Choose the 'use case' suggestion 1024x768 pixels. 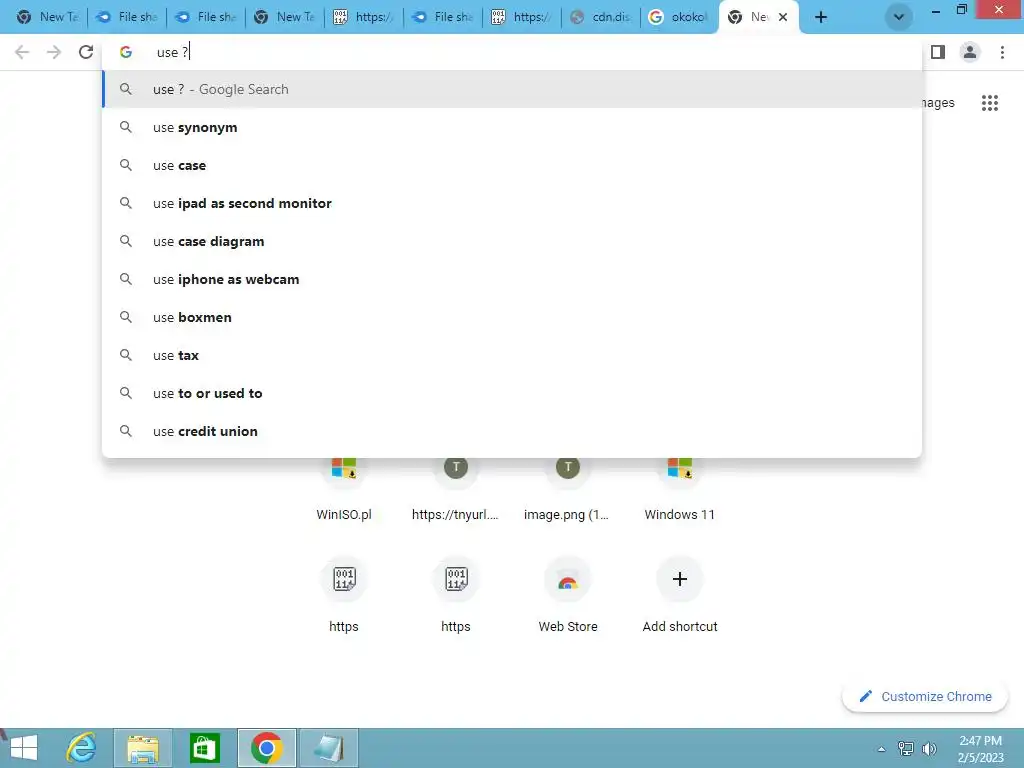click(512, 165)
